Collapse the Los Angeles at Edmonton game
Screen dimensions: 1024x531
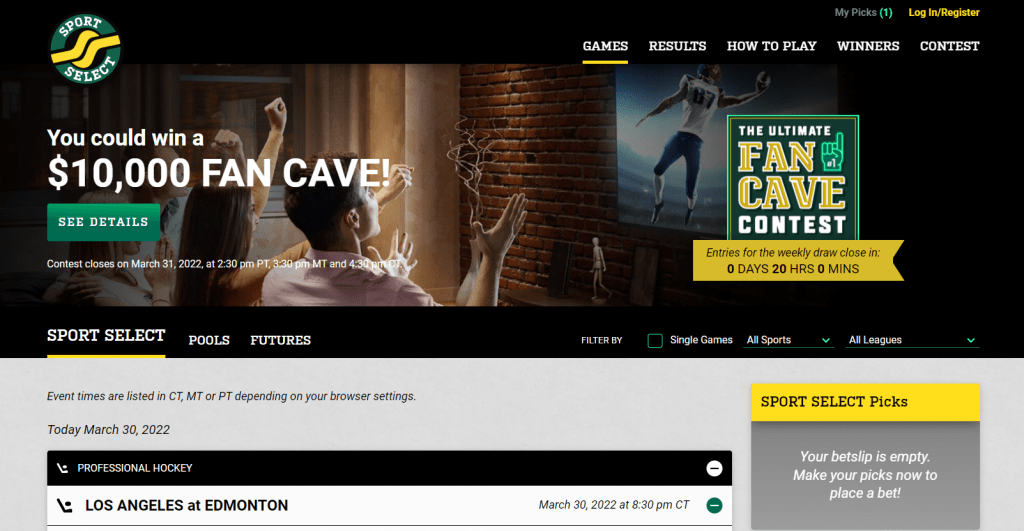pyautogui.click(x=714, y=506)
